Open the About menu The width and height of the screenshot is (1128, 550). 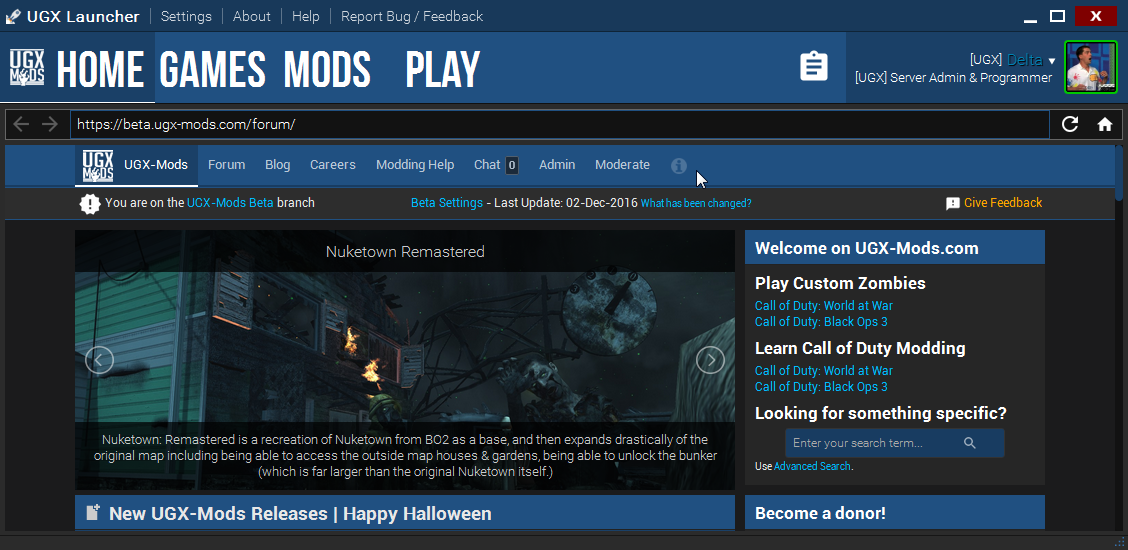(x=252, y=16)
